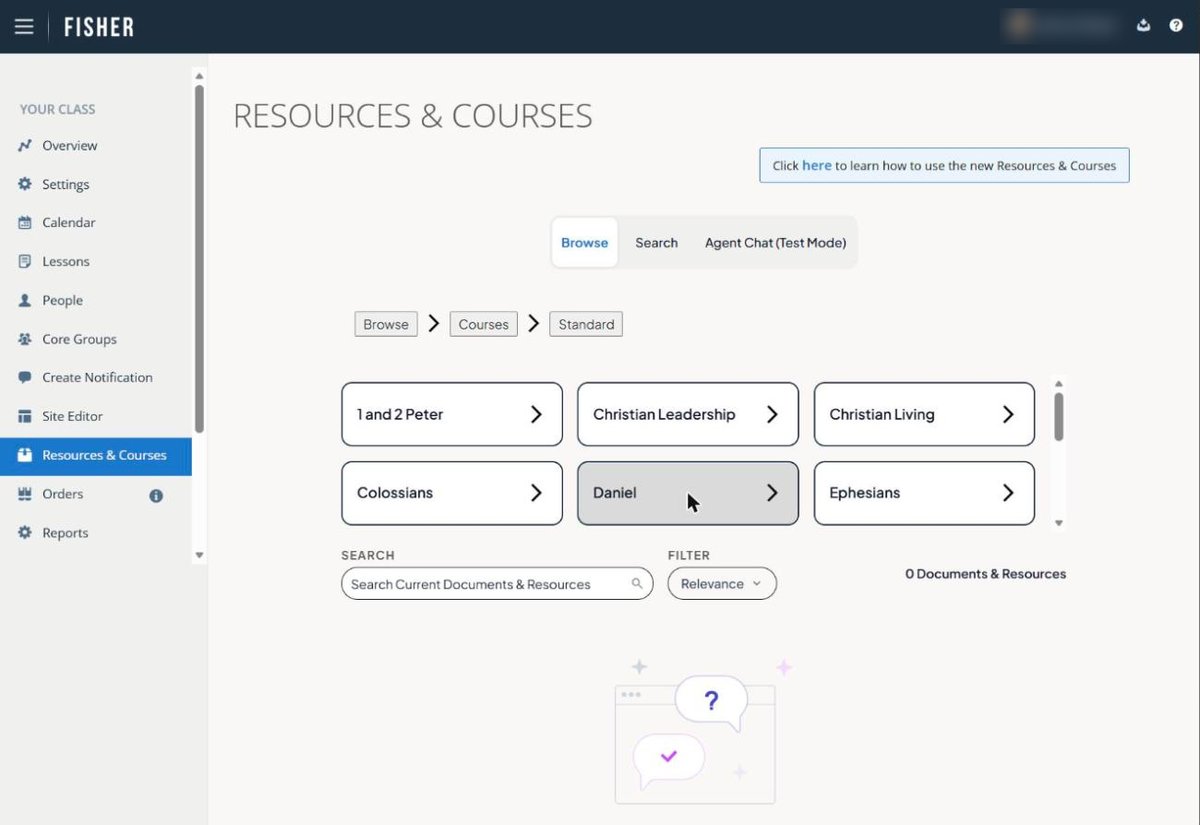Open the Christian Living course card
Viewport: 1200px width, 825px height.
(924, 414)
